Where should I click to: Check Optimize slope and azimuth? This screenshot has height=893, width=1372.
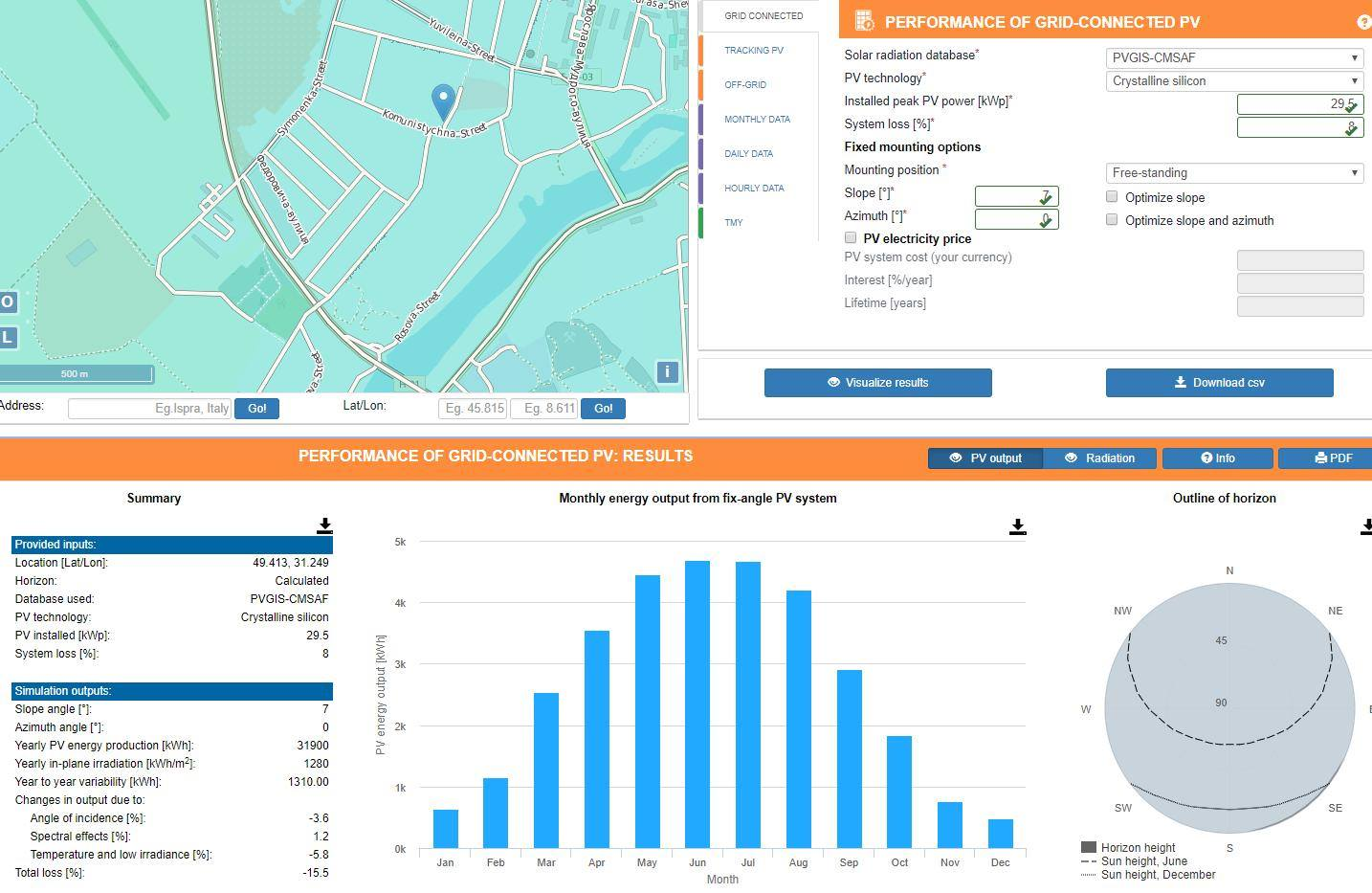pyautogui.click(x=1112, y=219)
